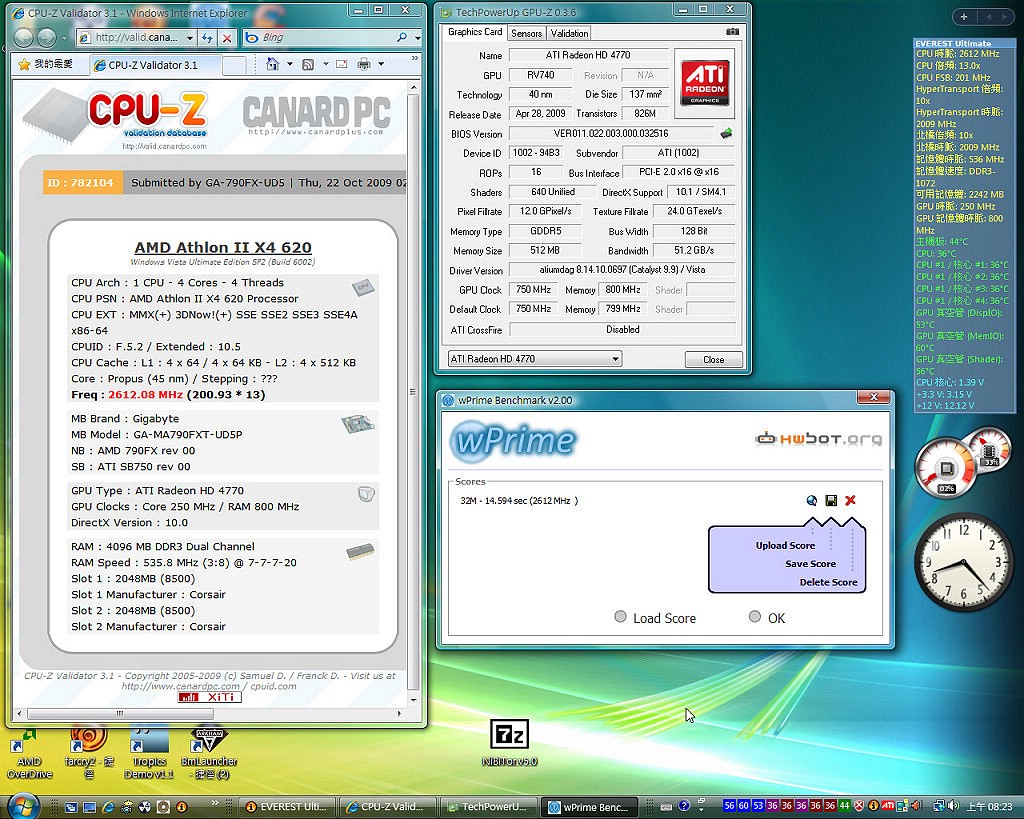The image size is (1024, 819).
Task: Click Delete Score in the wPrime menu
Action: [x=828, y=582]
